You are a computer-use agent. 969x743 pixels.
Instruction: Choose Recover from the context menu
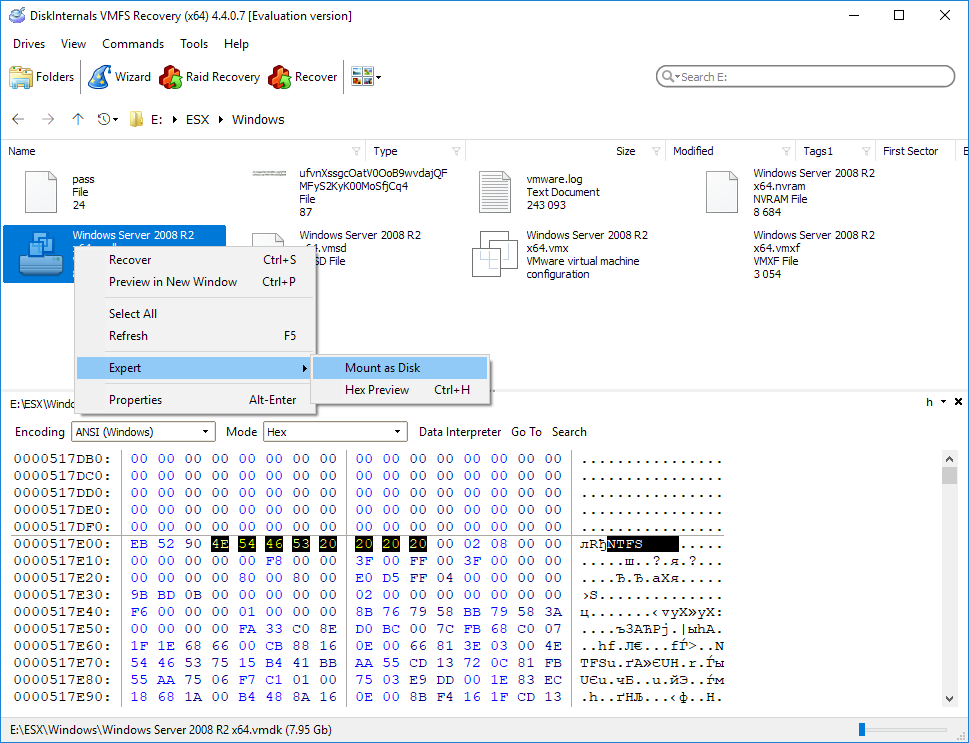pos(195,260)
